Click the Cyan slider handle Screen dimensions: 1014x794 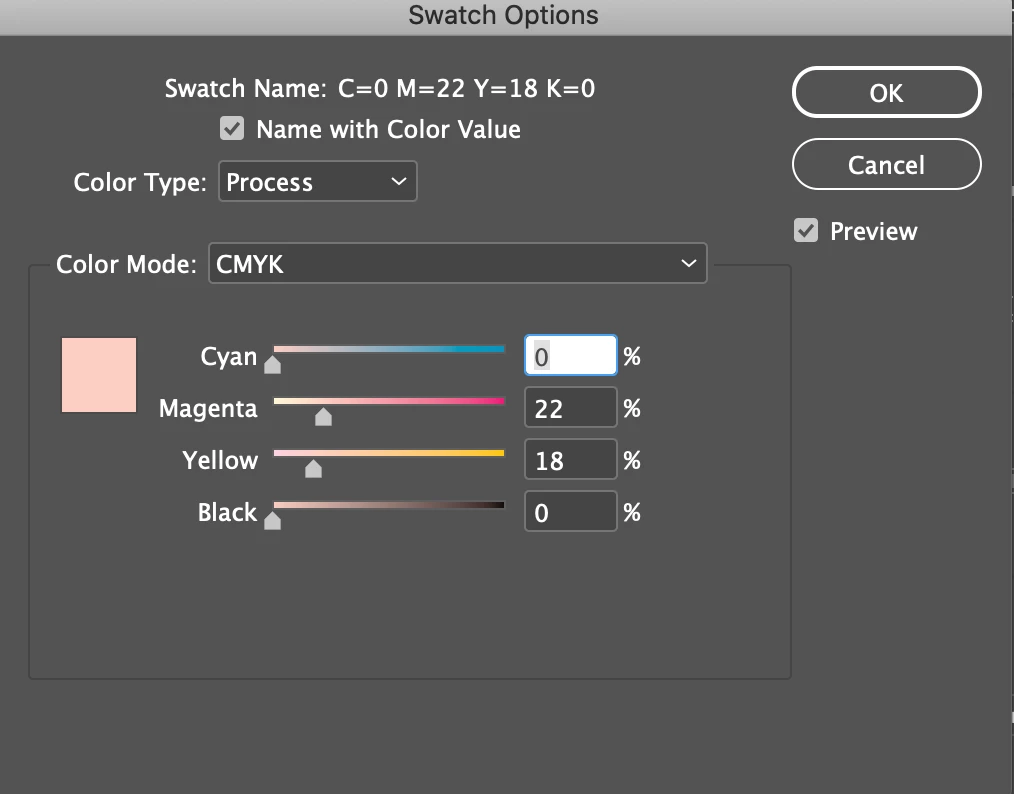tap(272, 366)
